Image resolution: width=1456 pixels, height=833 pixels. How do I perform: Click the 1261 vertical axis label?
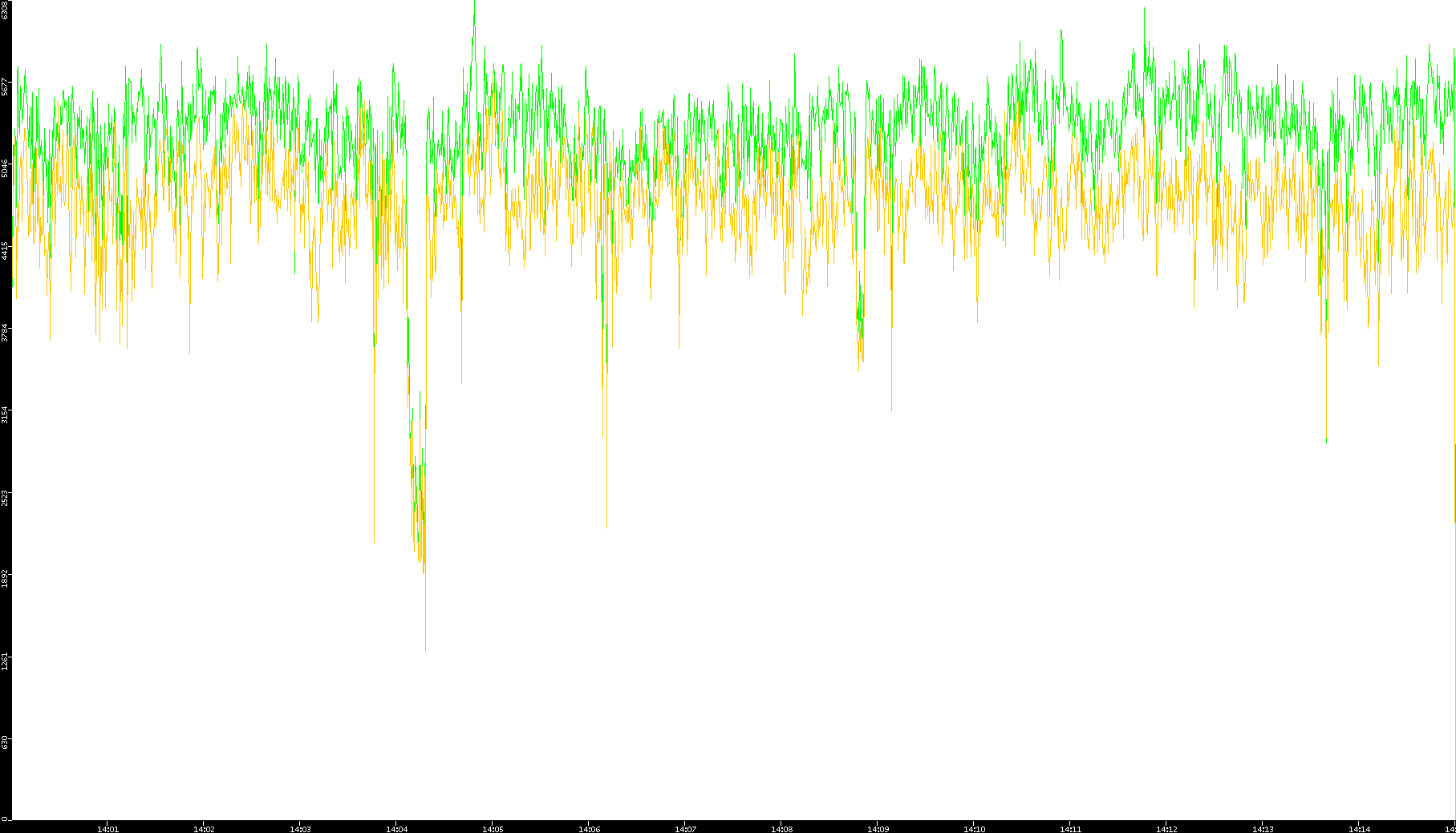5,661
